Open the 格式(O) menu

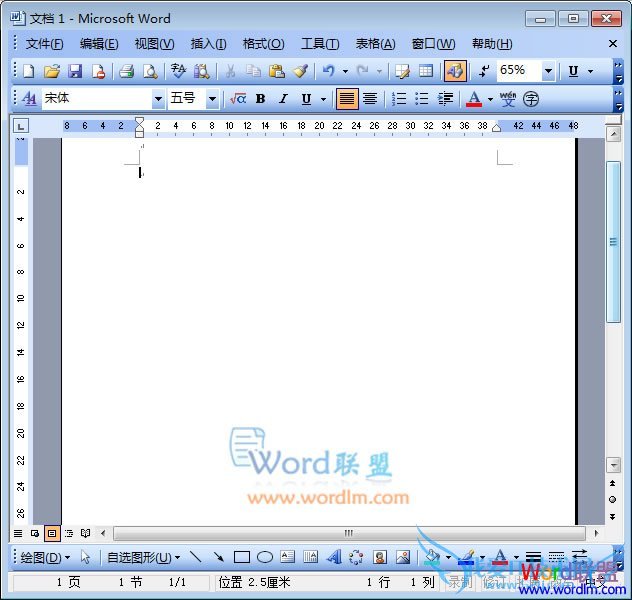(x=264, y=44)
